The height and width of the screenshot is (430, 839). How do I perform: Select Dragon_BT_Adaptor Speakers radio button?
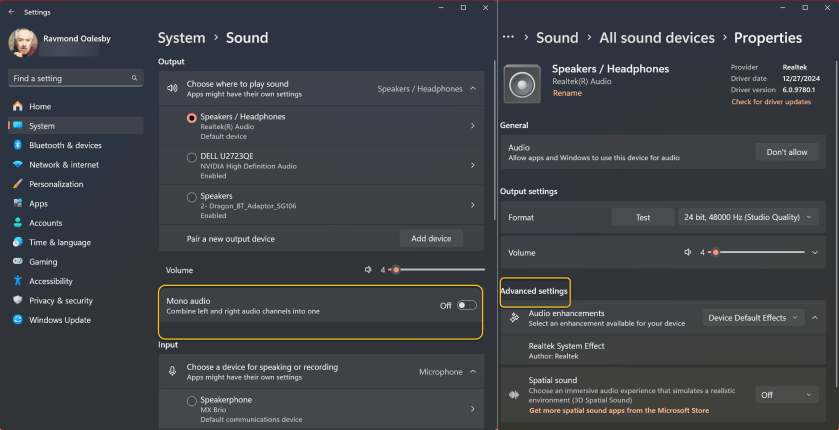(x=191, y=197)
